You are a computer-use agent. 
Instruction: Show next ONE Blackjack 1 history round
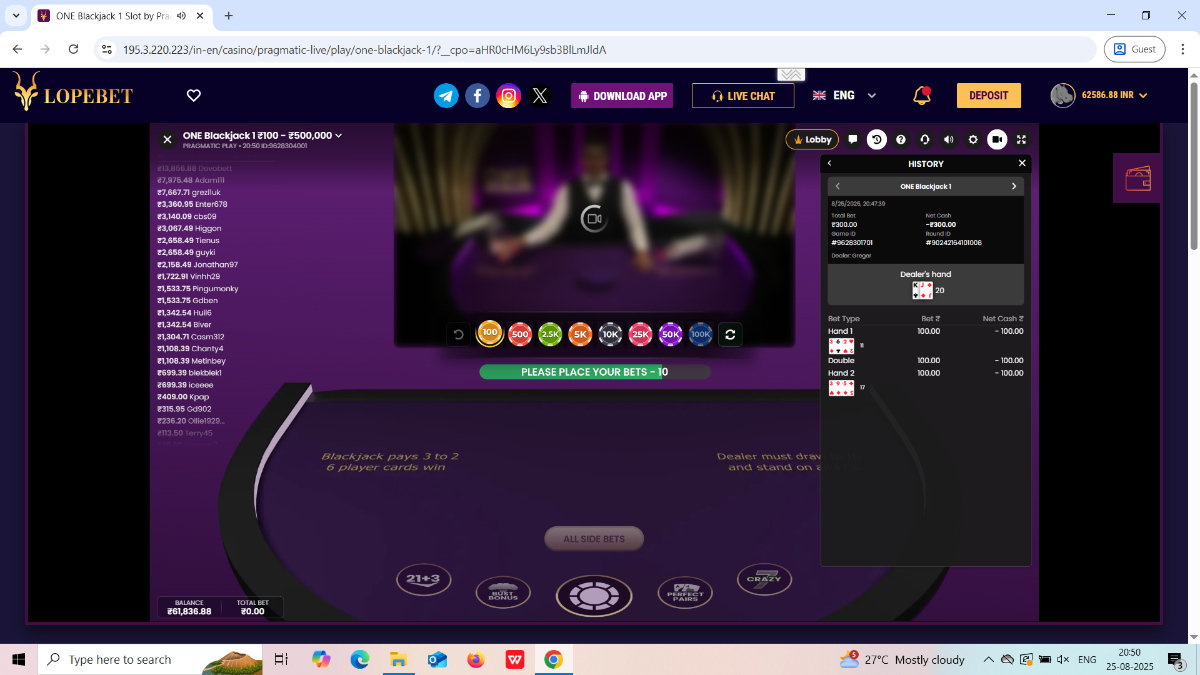pyautogui.click(x=1013, y=186)
